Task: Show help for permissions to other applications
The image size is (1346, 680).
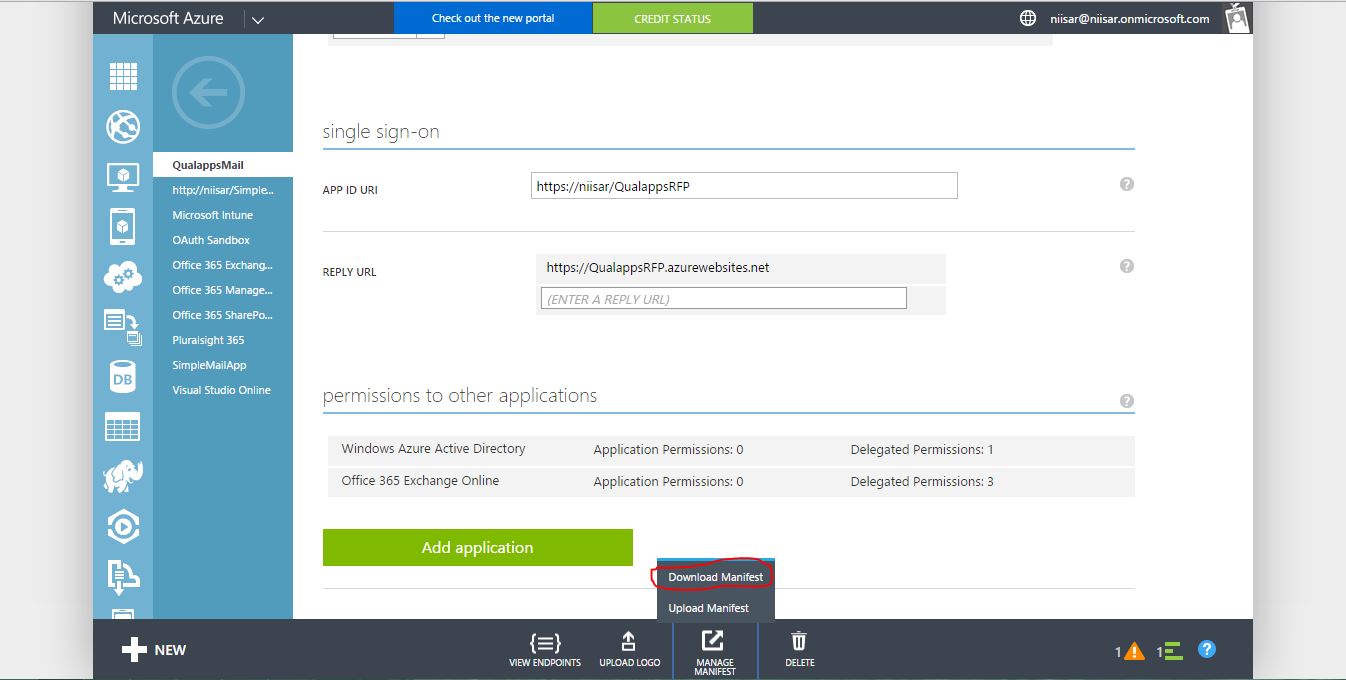Action: [1127, 401]
